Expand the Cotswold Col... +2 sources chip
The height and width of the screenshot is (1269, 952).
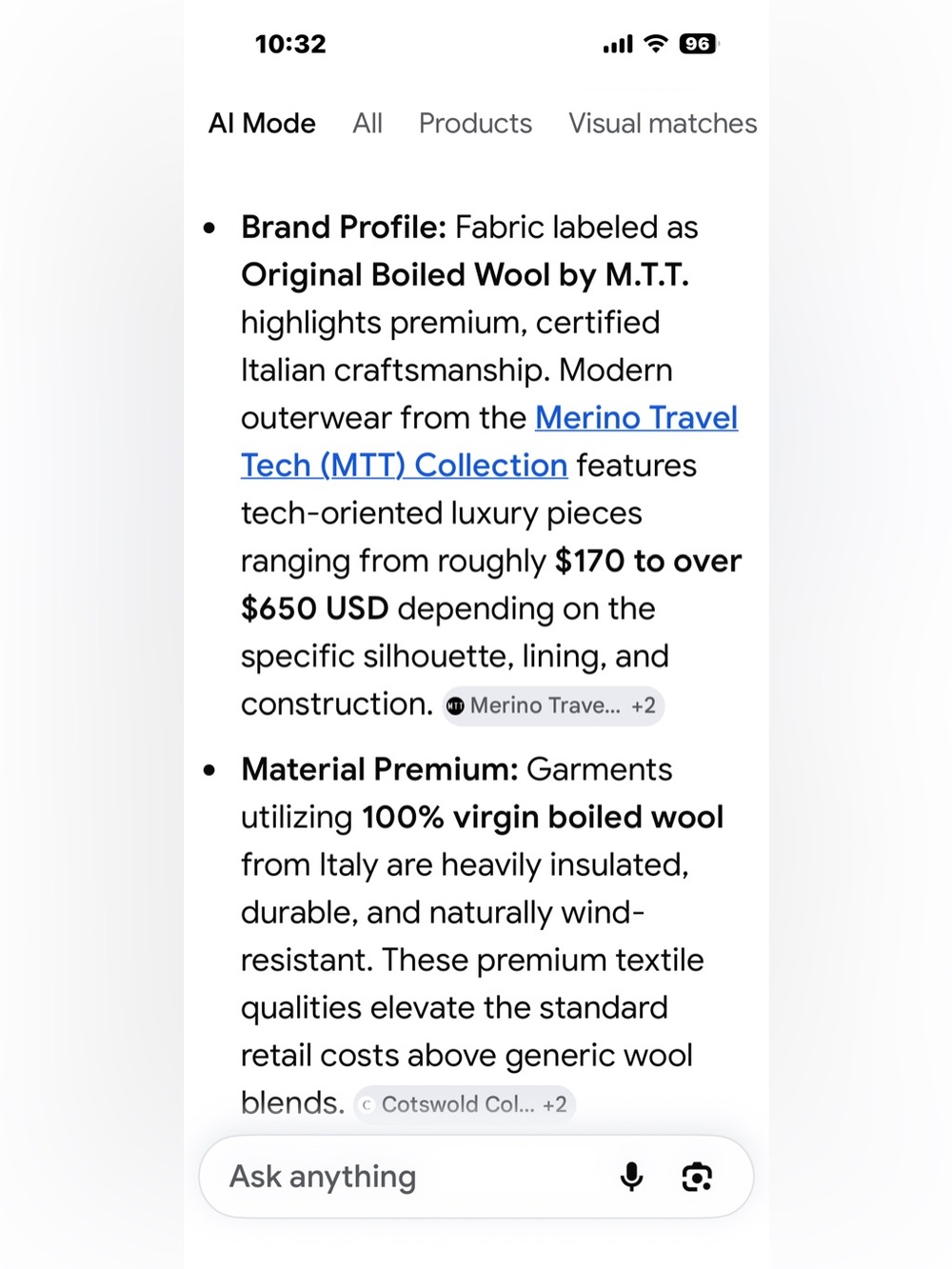465,1104
